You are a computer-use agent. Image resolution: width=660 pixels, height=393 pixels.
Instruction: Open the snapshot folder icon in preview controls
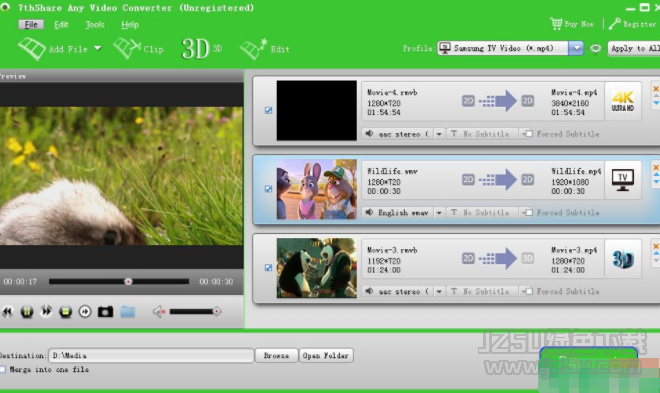pos(128,312)
